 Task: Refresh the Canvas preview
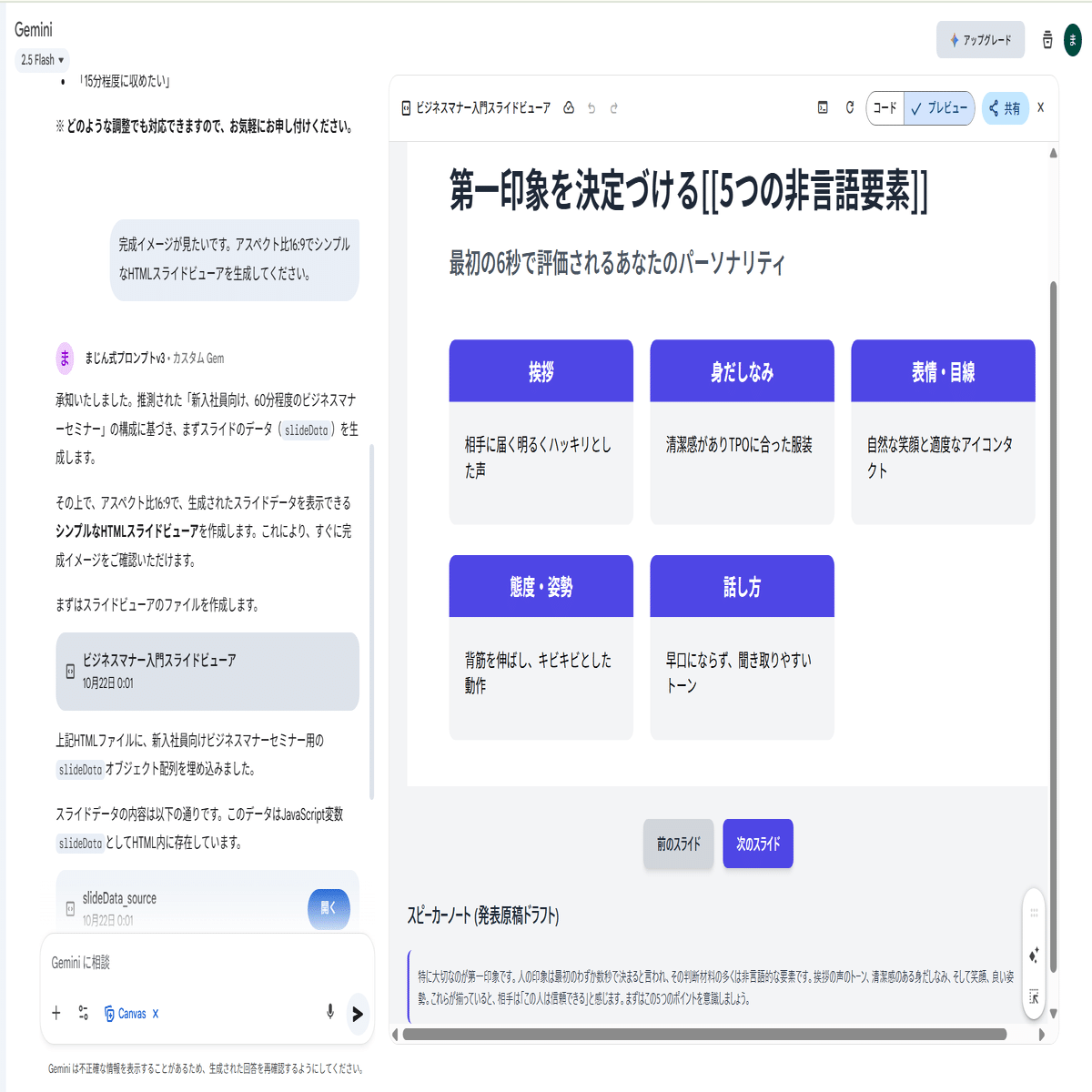[848, 107]
